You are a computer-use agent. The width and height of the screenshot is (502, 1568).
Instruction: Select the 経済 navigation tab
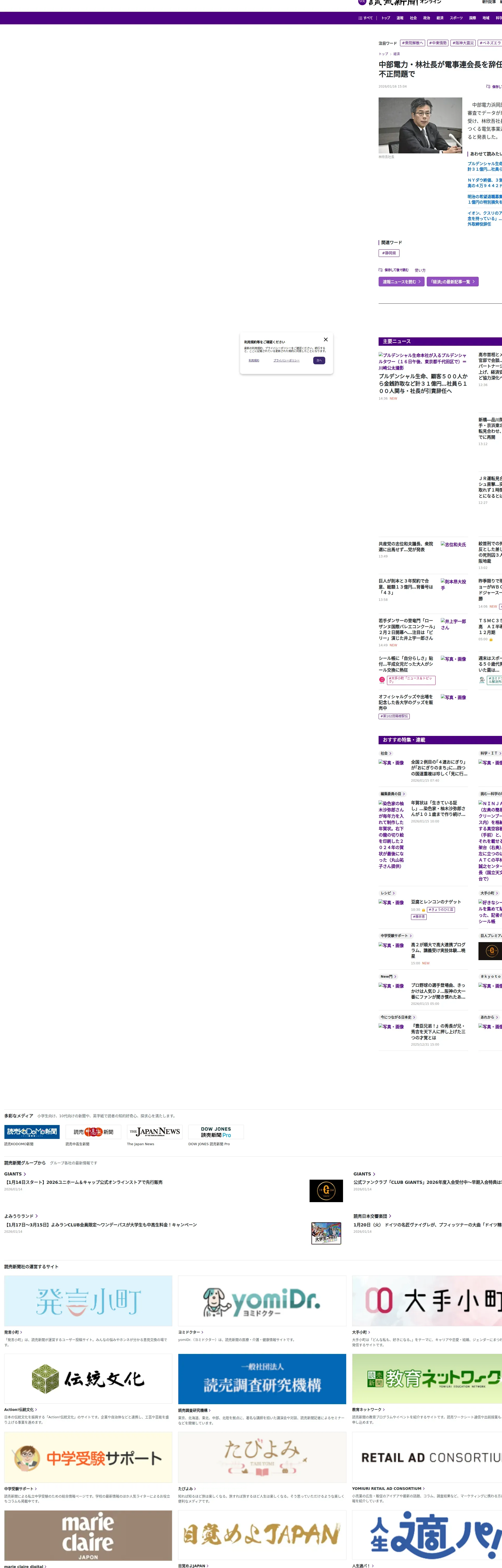click(x=440, y=18)
